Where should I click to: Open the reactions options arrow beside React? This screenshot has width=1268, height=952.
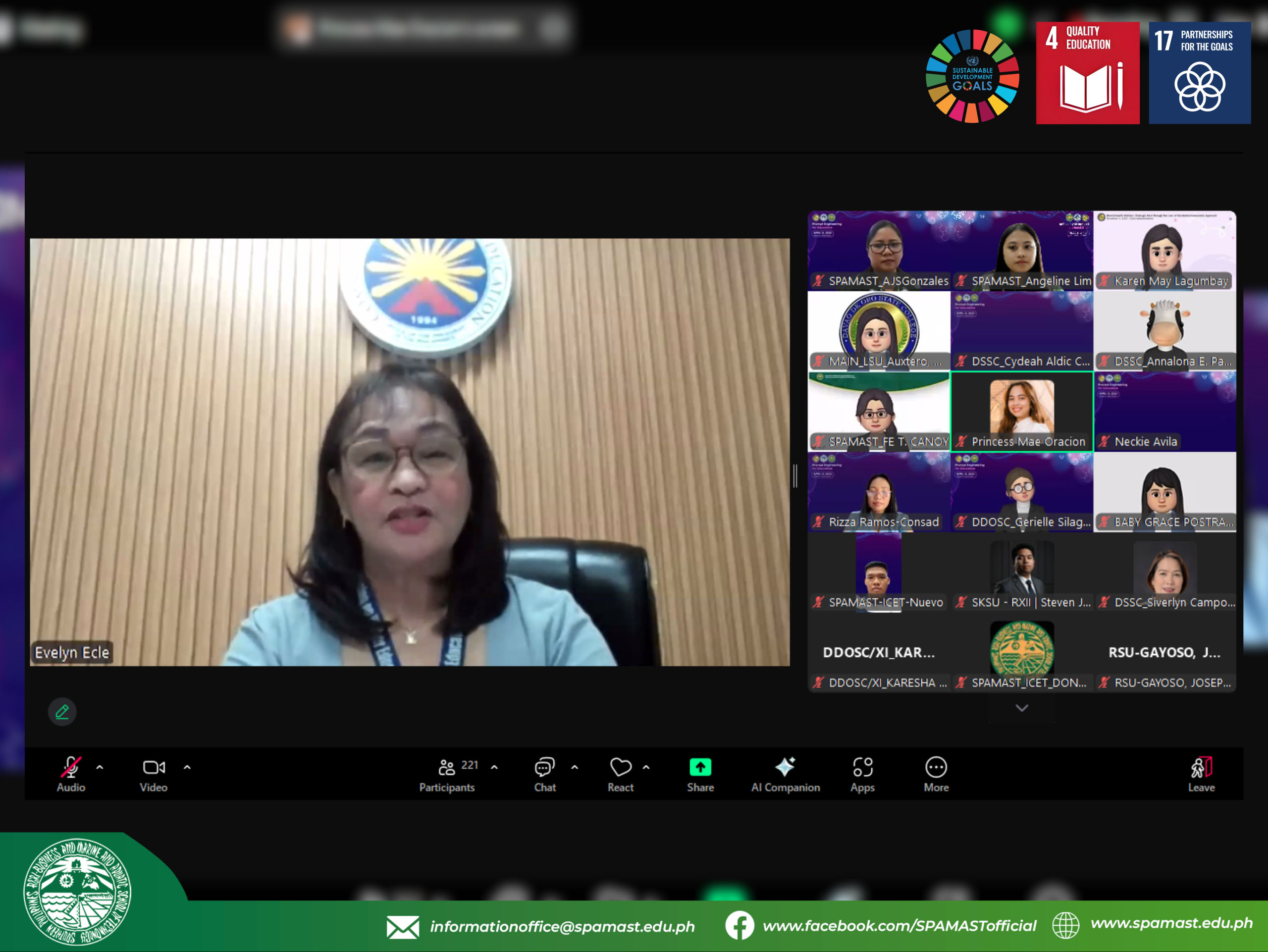646,767
